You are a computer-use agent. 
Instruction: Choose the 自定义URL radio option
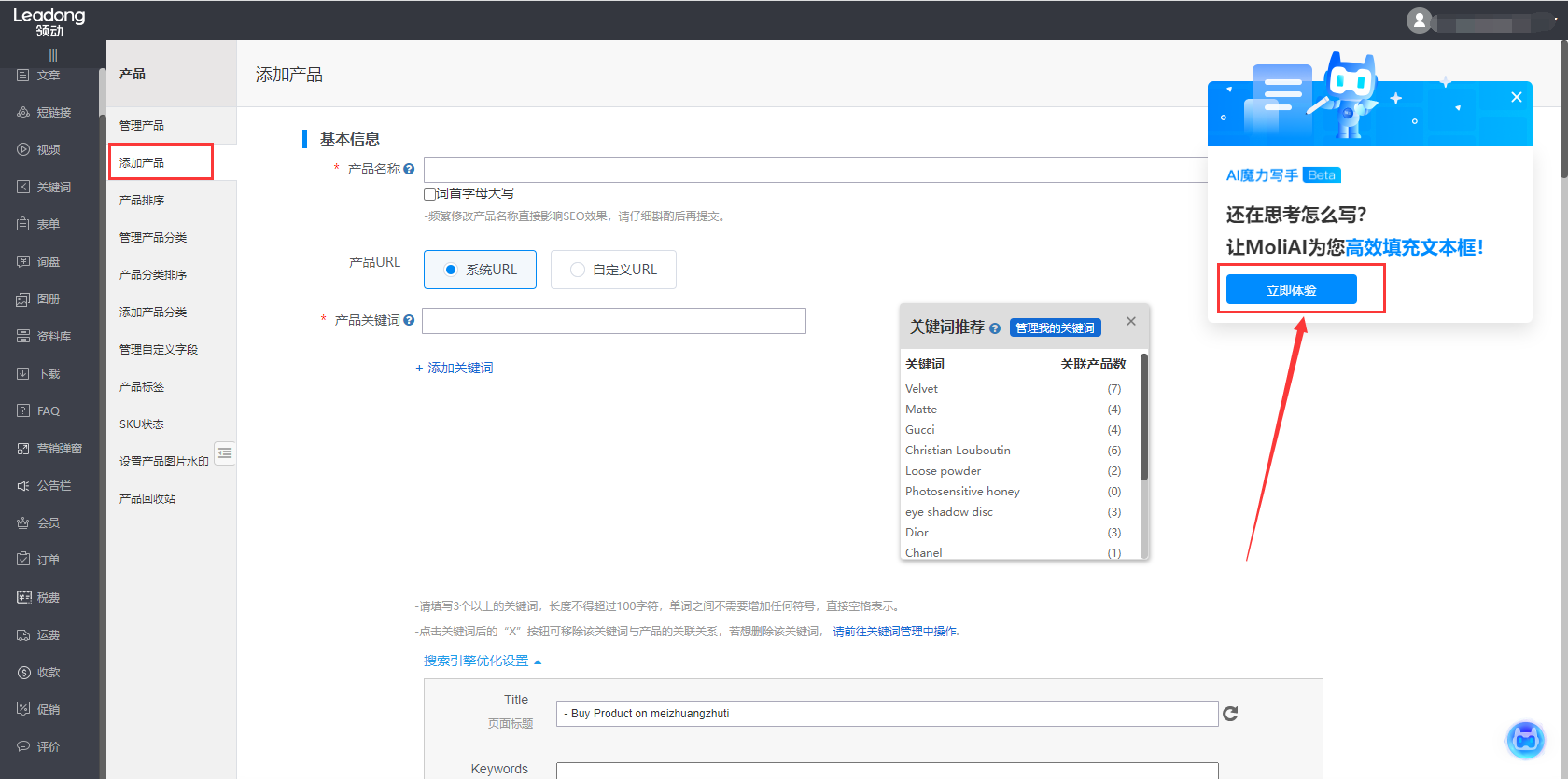(x=578, y=270)
